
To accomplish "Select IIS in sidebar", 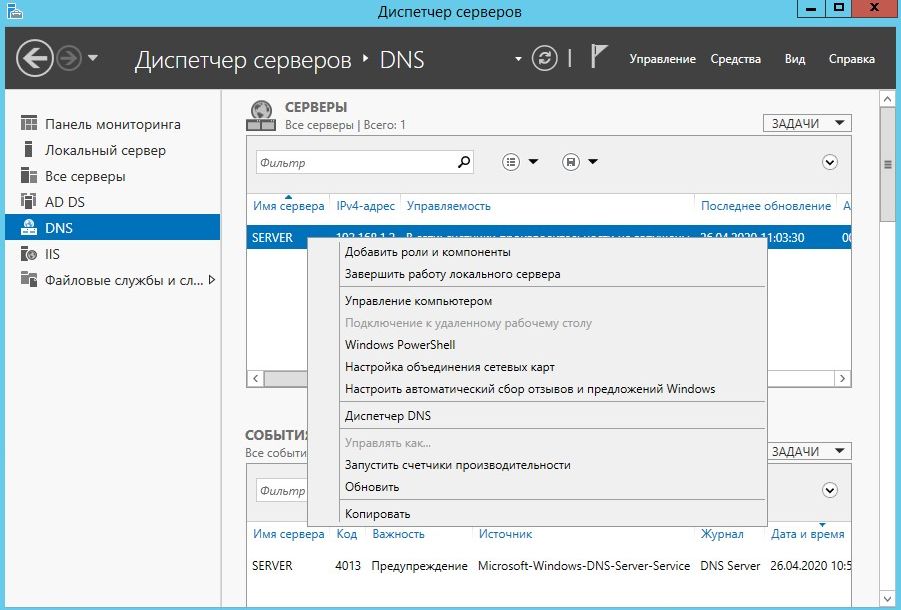I will click(113, 253).
